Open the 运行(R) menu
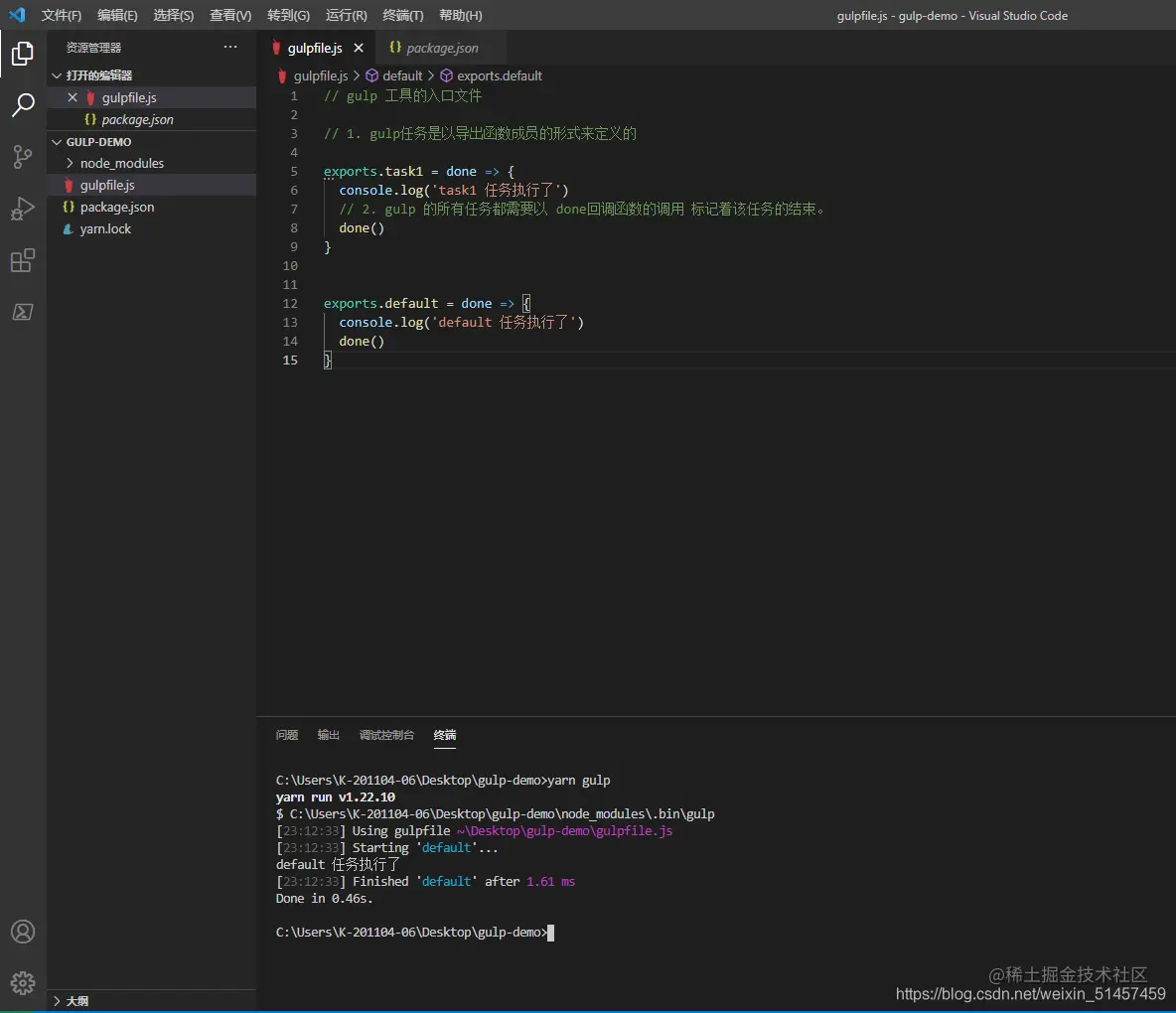Screen dimensions: 1176x1013 tap(347, 15)
